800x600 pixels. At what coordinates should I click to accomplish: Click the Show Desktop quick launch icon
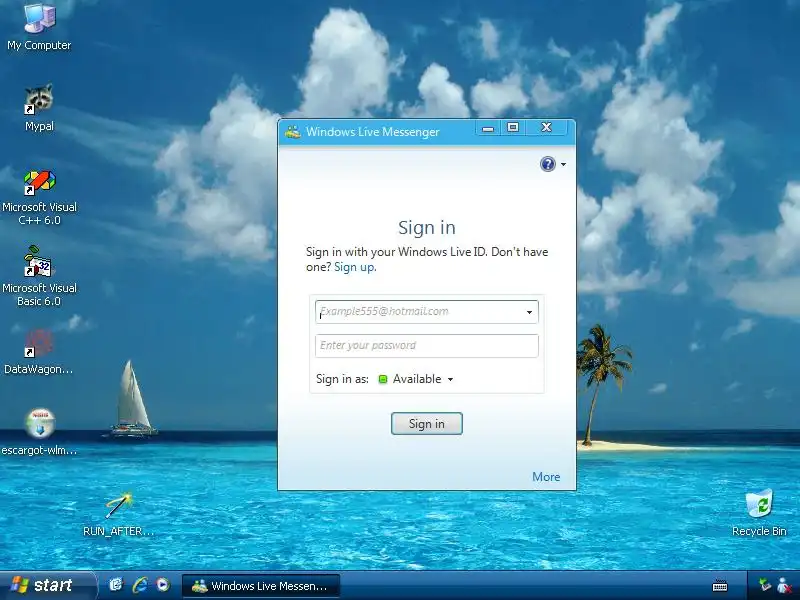116,584
